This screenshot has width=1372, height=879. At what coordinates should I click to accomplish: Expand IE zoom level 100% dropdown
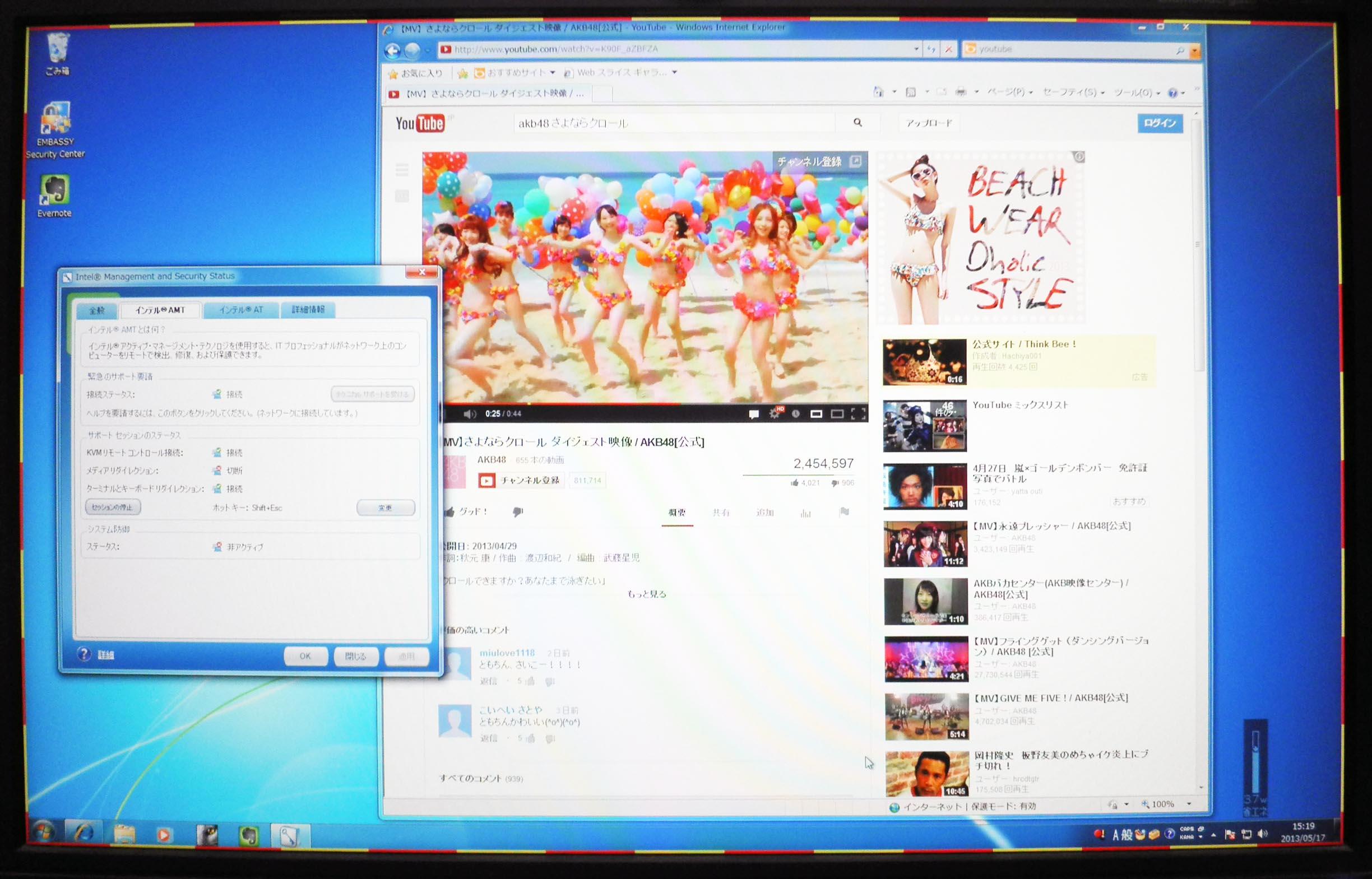coord(1189,804)
